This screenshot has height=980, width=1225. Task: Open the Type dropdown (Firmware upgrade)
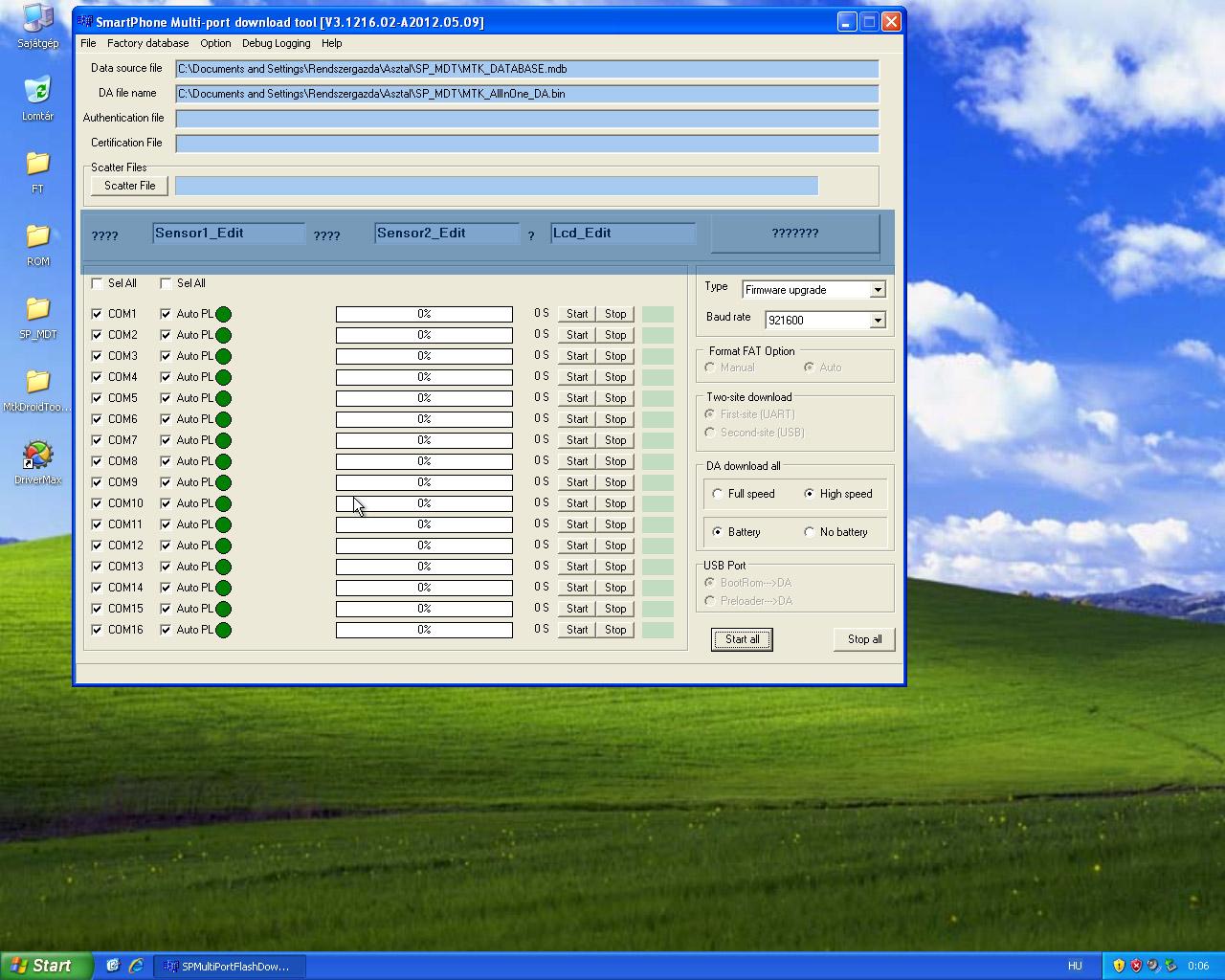(878, 290)
